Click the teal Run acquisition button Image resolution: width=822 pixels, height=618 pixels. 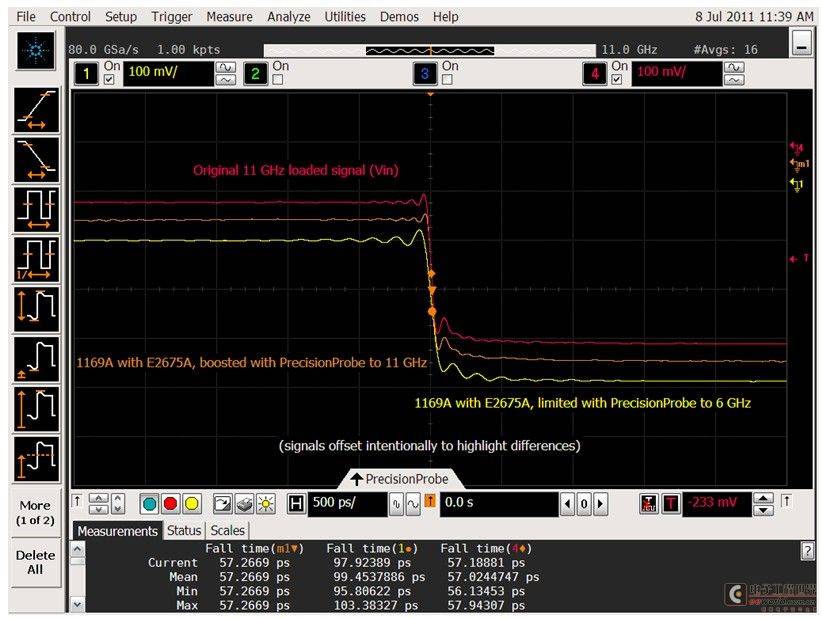pyautogui.click(x=149, y=504)
